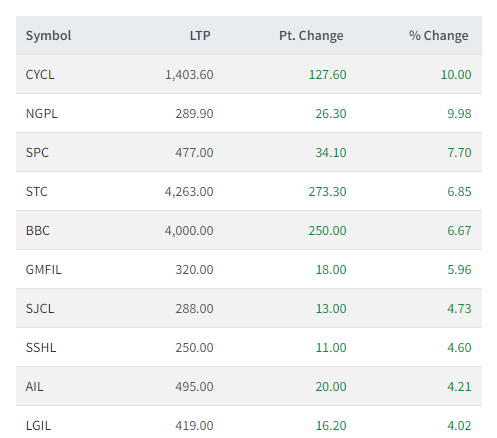Image resolution: width=497 pixels, height=438 pixels.
Task: Sort by Pt. Change column header
Action: pyautogui.click(x=311, y=35)
